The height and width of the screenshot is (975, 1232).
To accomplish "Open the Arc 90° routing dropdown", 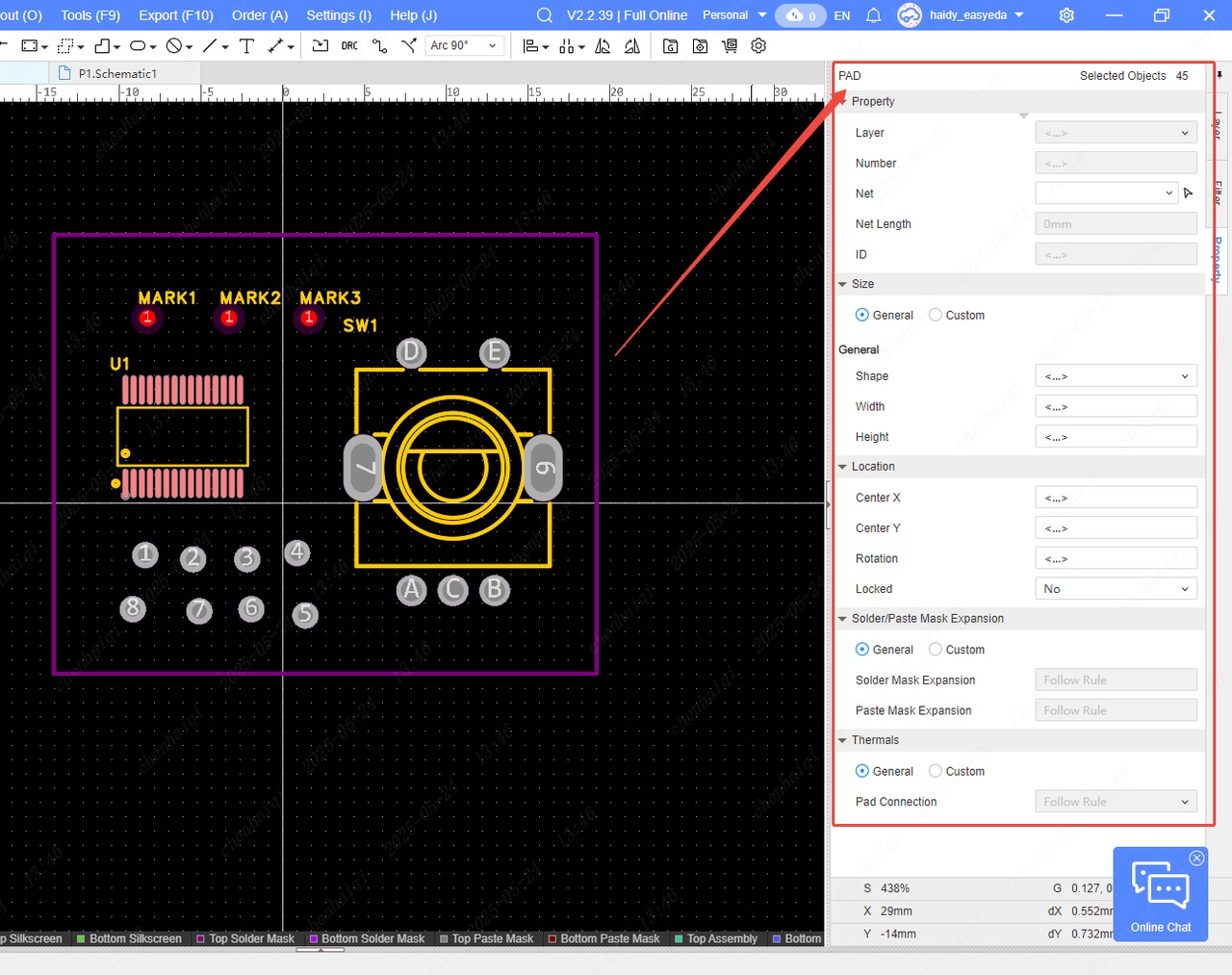I will pyautogui.click(x=464, y=46).
